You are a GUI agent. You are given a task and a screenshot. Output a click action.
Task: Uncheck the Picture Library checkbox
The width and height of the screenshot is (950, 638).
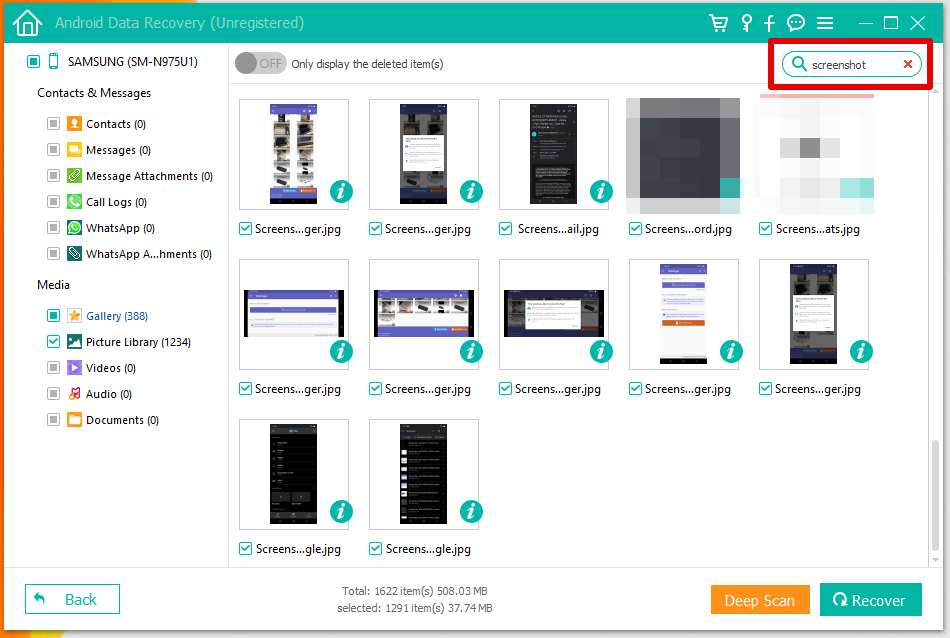[53, 342]
